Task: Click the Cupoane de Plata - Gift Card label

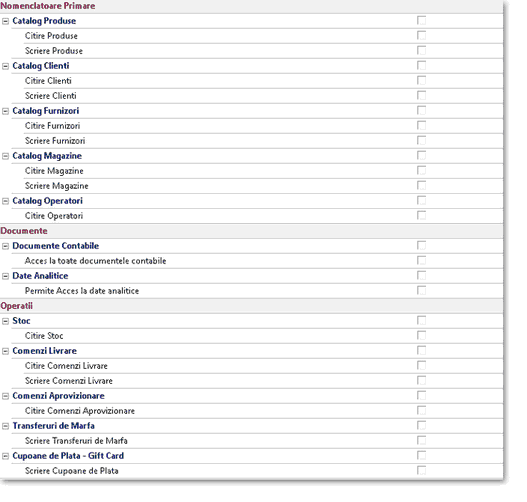Action: click(68, 456)
